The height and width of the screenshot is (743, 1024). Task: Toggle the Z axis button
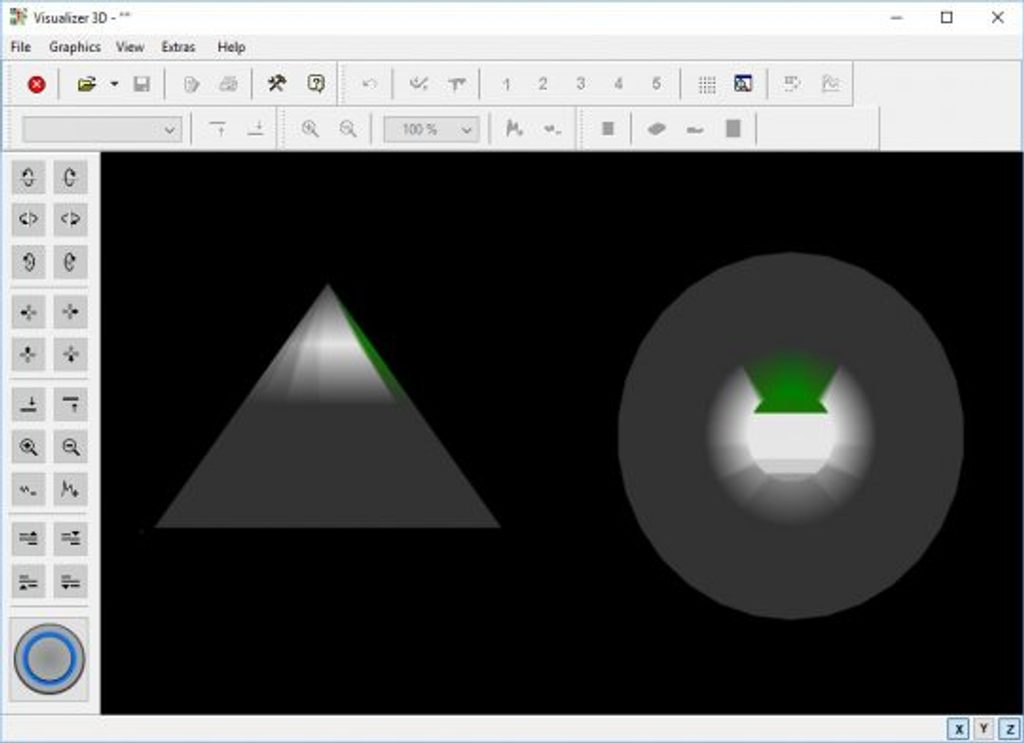coord(1009,729)
